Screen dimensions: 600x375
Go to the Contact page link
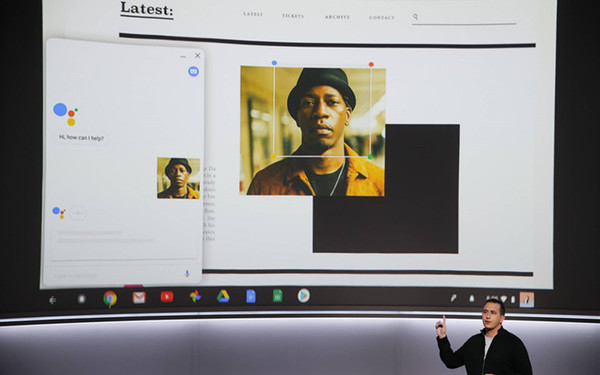(382, 18)
